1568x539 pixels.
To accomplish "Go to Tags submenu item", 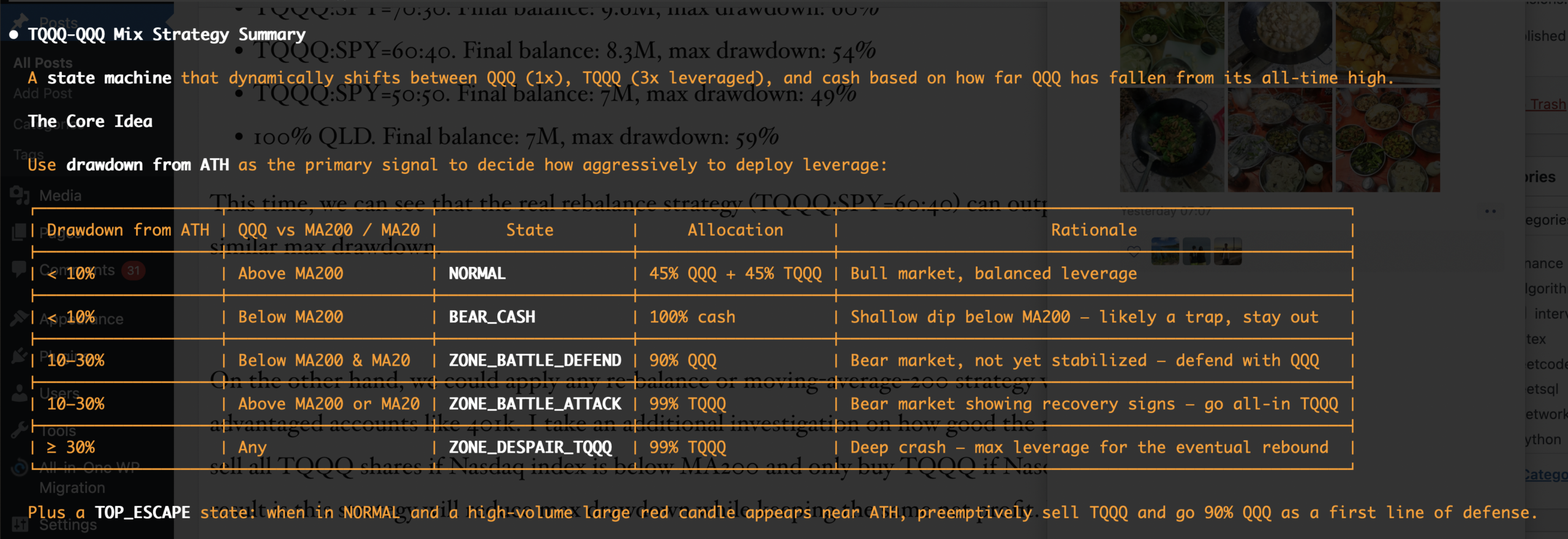I will [x=28, y=154].
